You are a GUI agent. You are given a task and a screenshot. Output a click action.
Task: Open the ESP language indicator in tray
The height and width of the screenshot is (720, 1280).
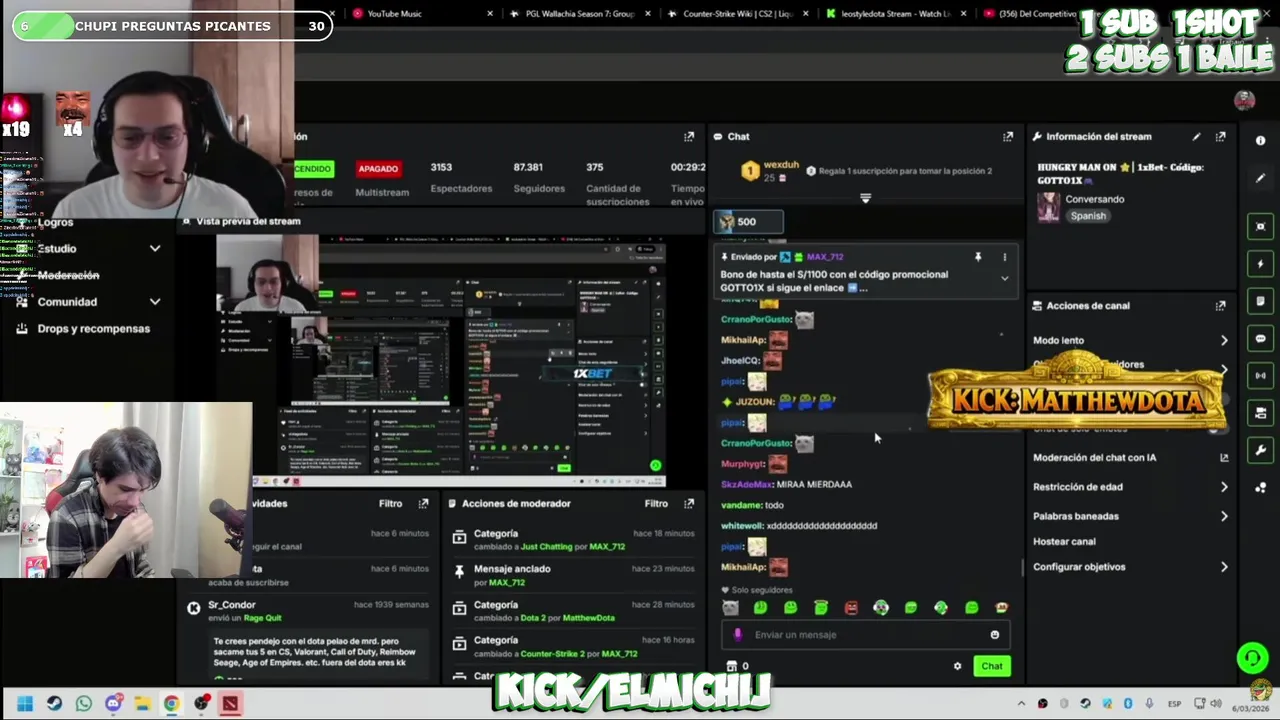point(1175,703)
